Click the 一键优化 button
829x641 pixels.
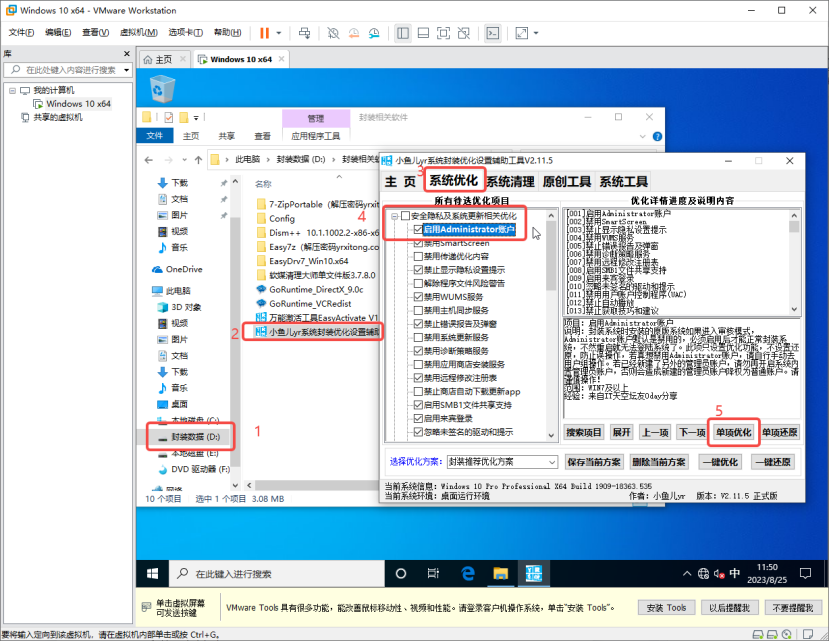(720, 462)
